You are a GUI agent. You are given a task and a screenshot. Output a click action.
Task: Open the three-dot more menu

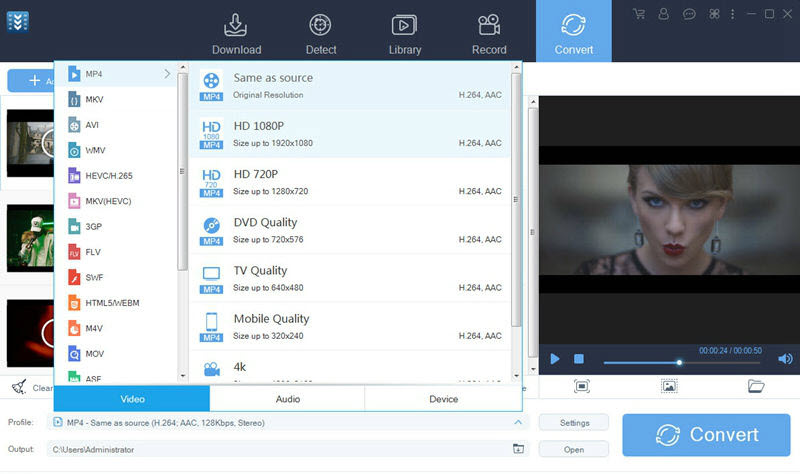pos(732,14)
